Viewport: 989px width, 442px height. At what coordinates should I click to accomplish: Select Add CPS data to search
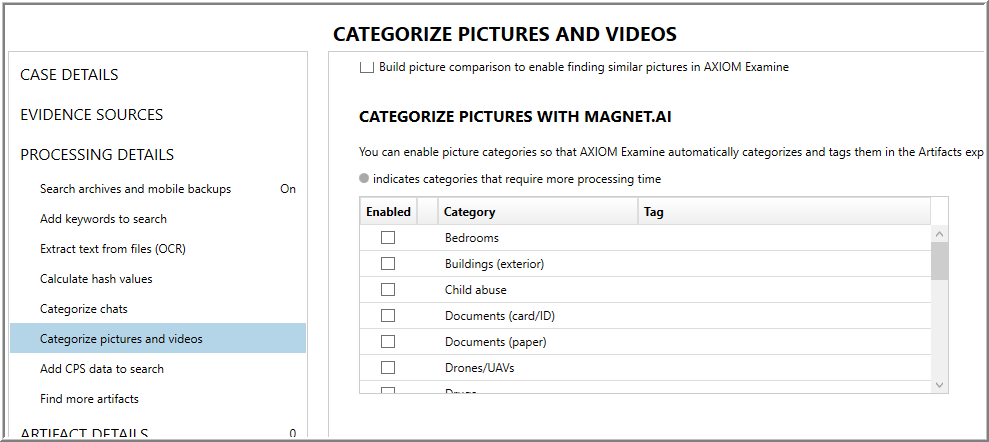point(102,369)
